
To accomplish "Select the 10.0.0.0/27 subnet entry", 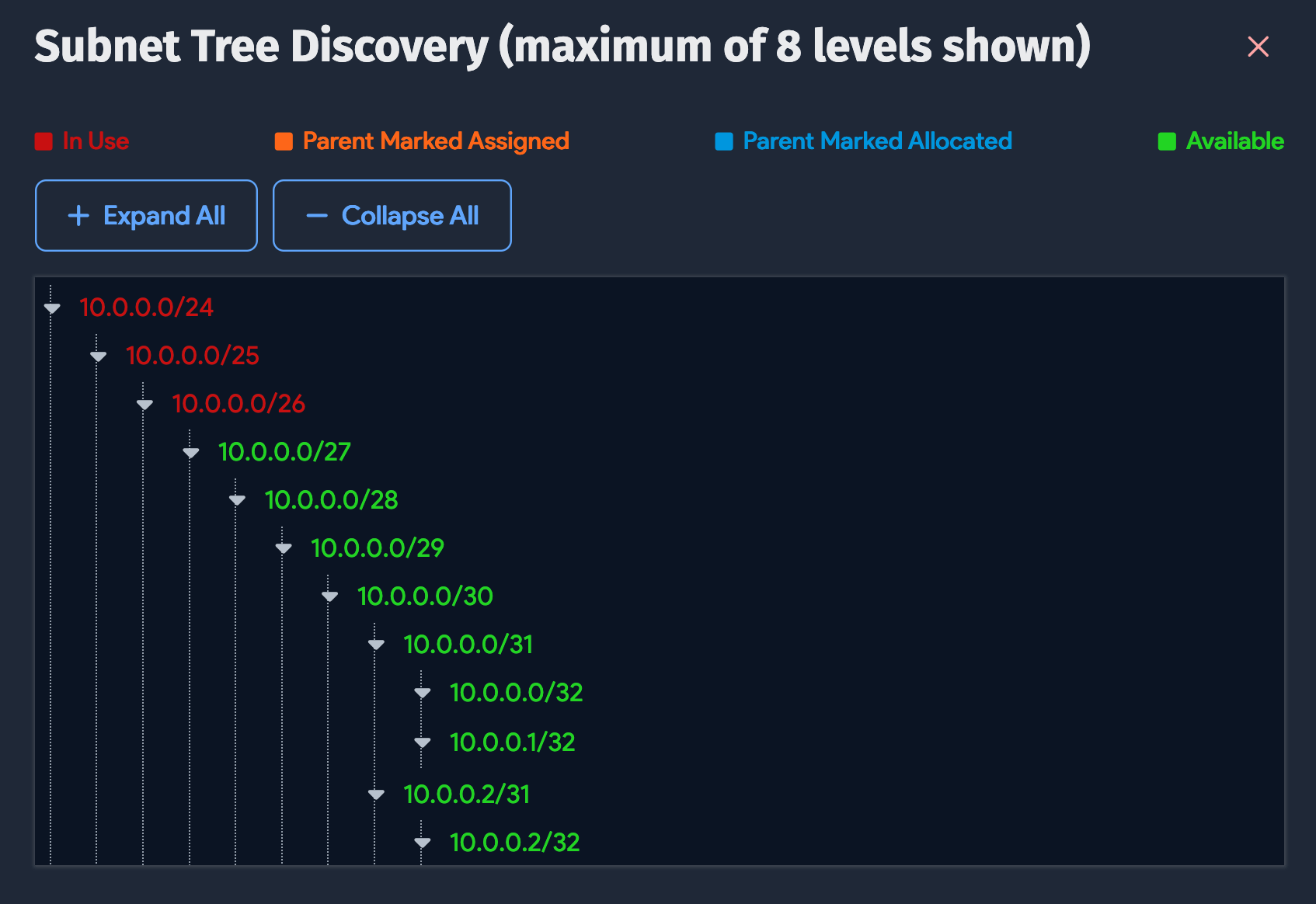I will click(x=284, y=452).
